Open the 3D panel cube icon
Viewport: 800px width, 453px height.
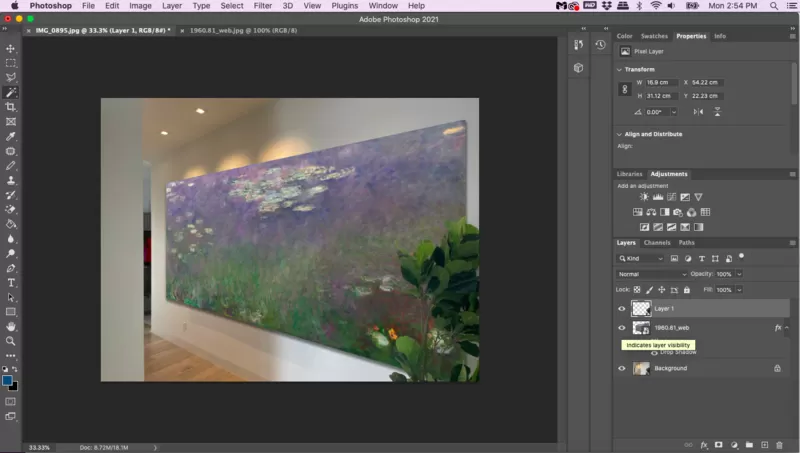click(578, 68)
